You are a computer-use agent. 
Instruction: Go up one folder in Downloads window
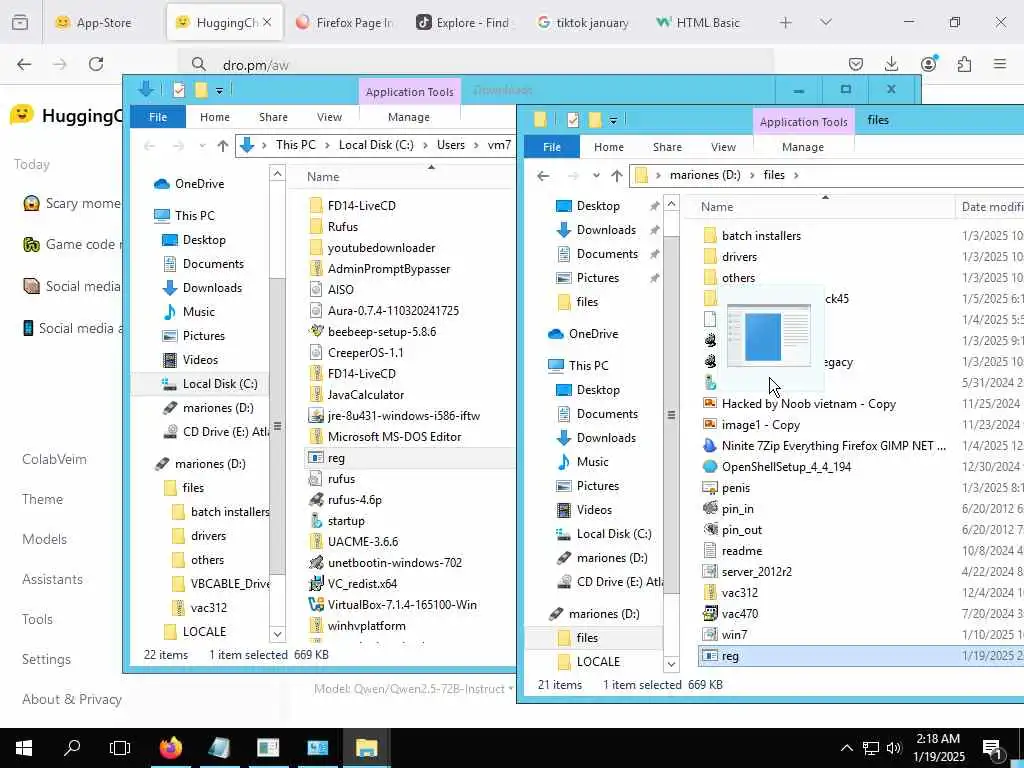coord(223,145)
